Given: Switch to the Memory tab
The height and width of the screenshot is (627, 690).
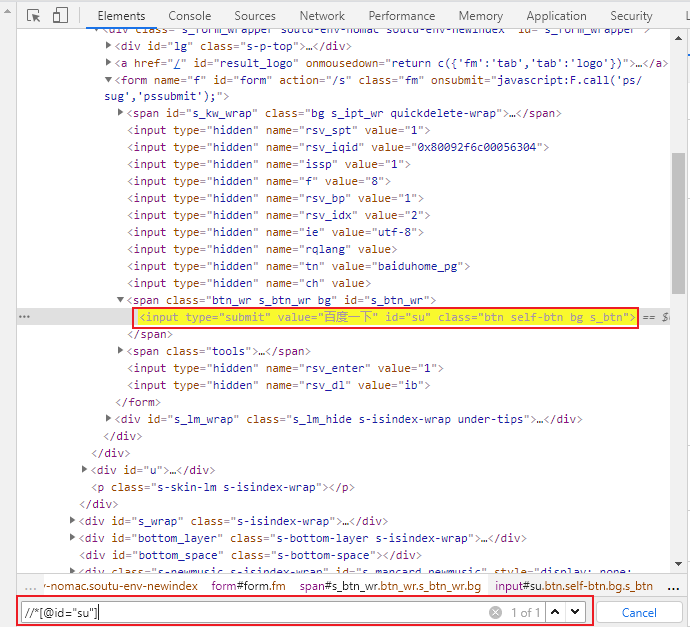Looking at the screenshot, I should click(481, 16).
